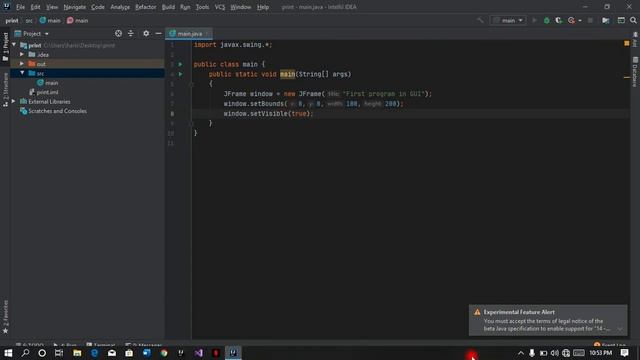Expand the out folder arrow
Viewport: 640px width, 360px height.
[x=22, y=64]
